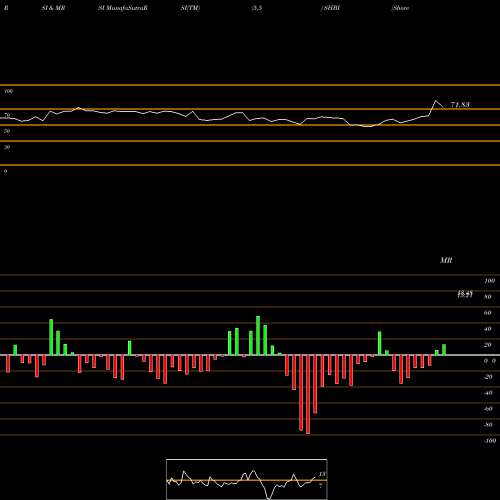This screenshot has height=500, width=500.
Task: Click the 'MR' label above the bar chart
Action: coord(446,260)
